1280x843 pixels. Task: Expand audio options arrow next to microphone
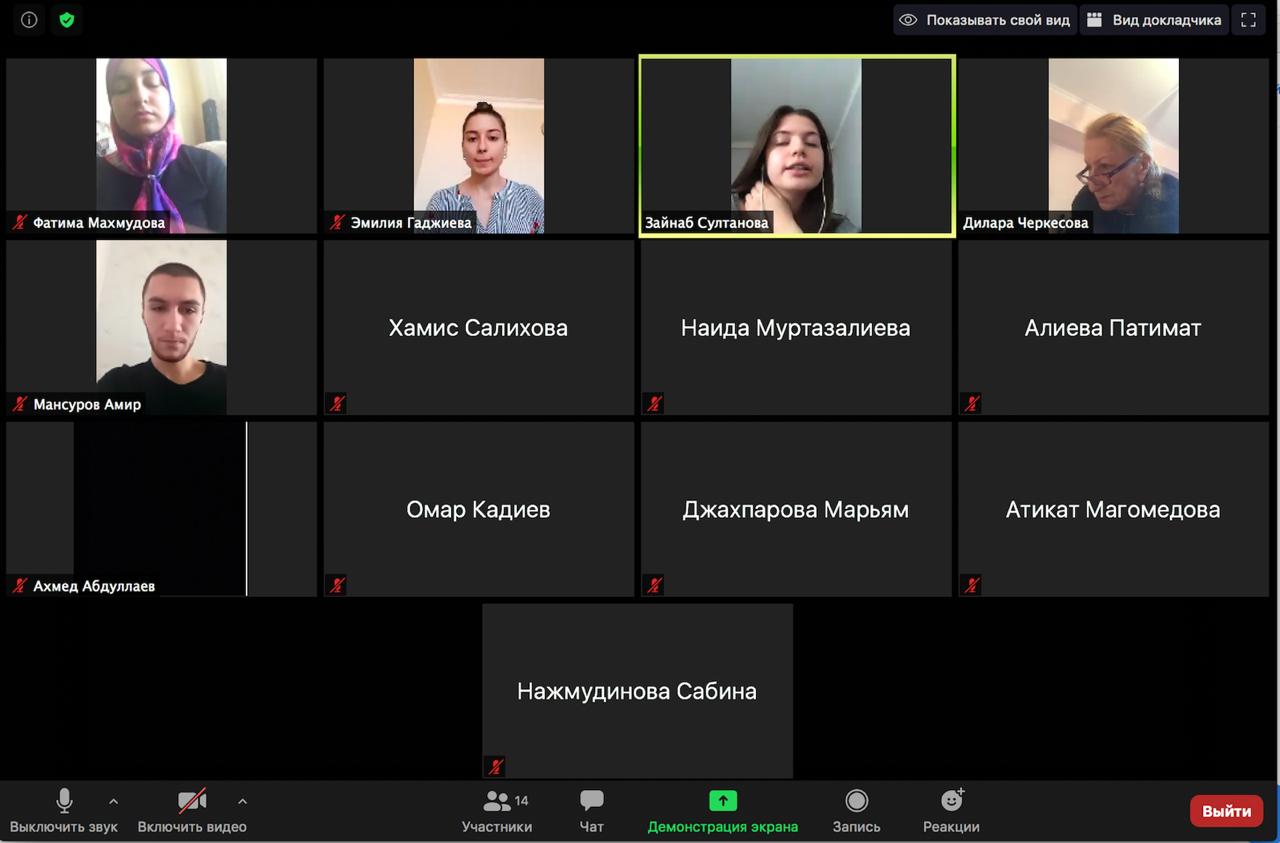point(113,801)
